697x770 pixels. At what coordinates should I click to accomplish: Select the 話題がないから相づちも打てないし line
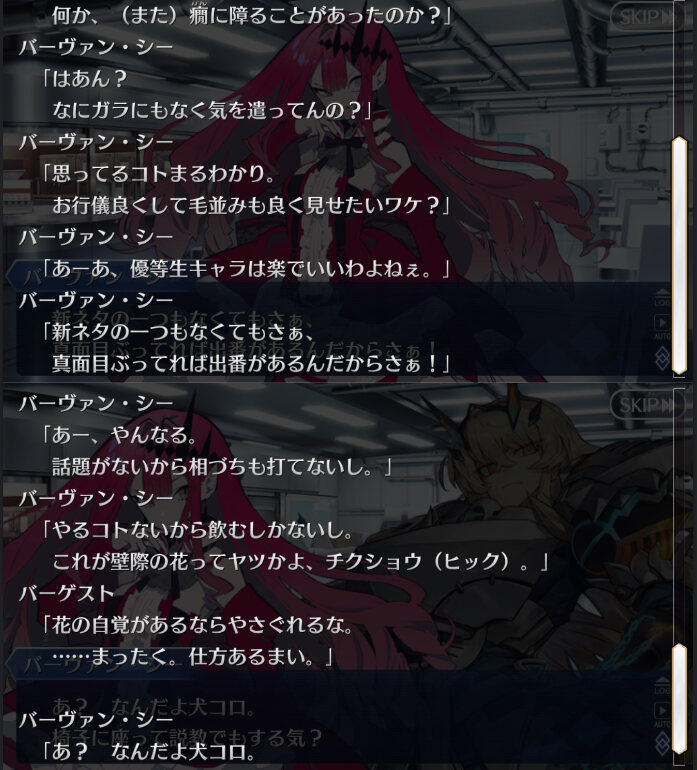point(222,467)
